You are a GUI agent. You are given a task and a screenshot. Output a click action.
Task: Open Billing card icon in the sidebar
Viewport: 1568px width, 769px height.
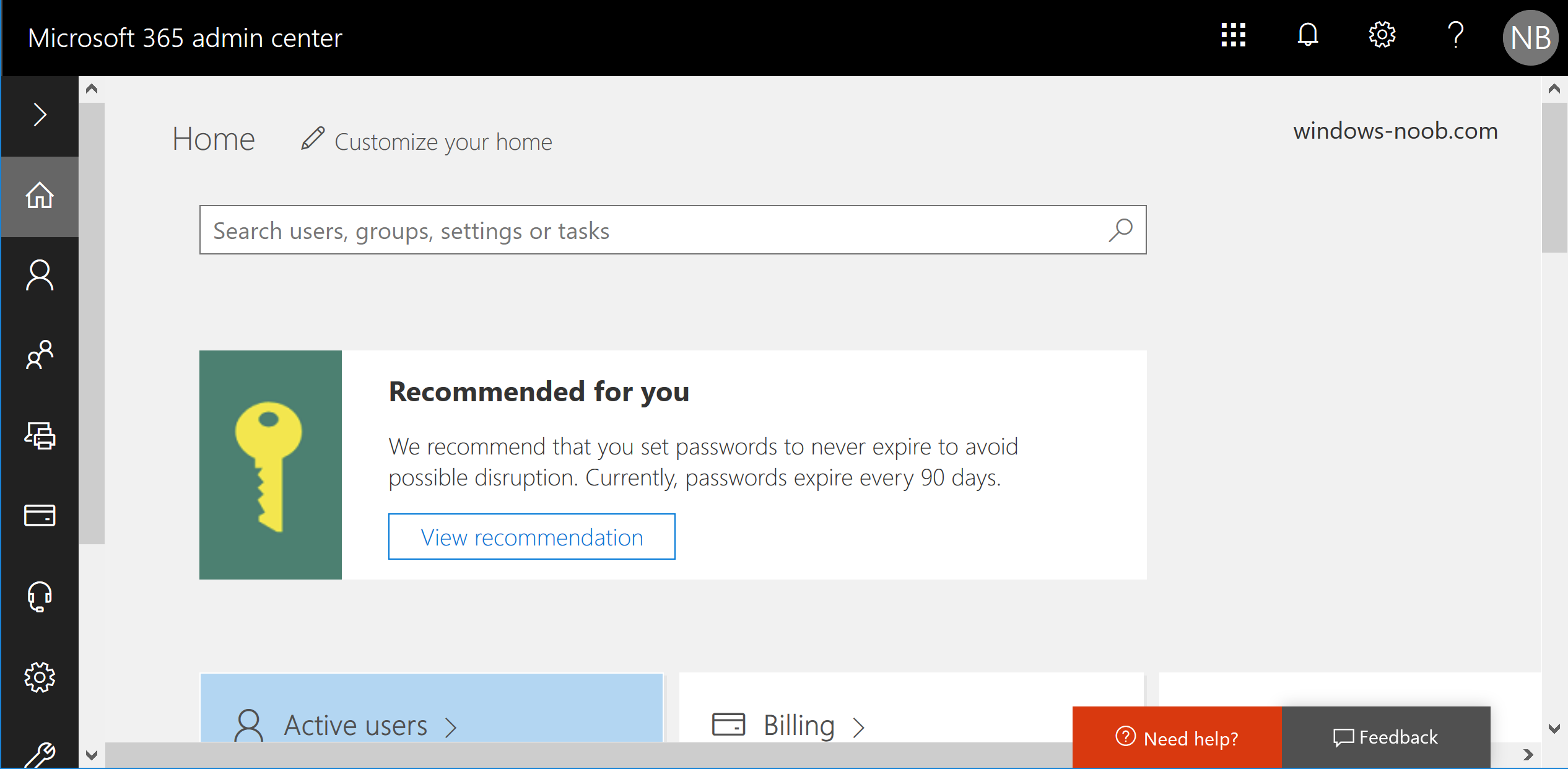pyautogui.click(x=40, y=515)
